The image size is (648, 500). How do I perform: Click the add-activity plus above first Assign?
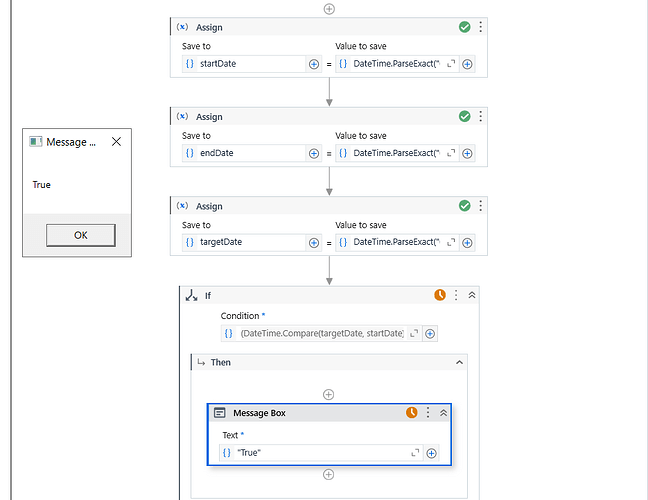[x=329, y=8]
